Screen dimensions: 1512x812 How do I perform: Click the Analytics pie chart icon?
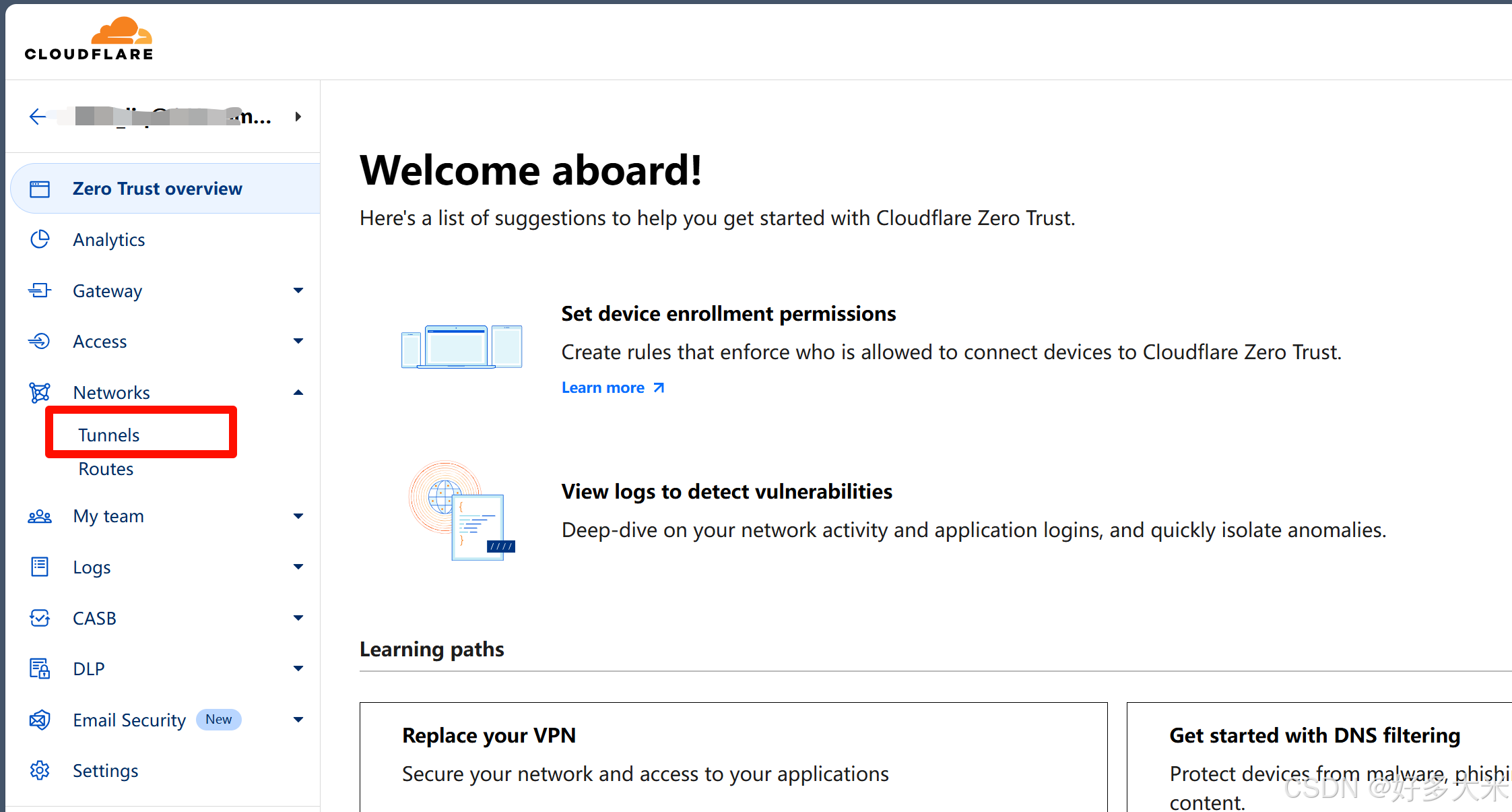pos(40,239)
